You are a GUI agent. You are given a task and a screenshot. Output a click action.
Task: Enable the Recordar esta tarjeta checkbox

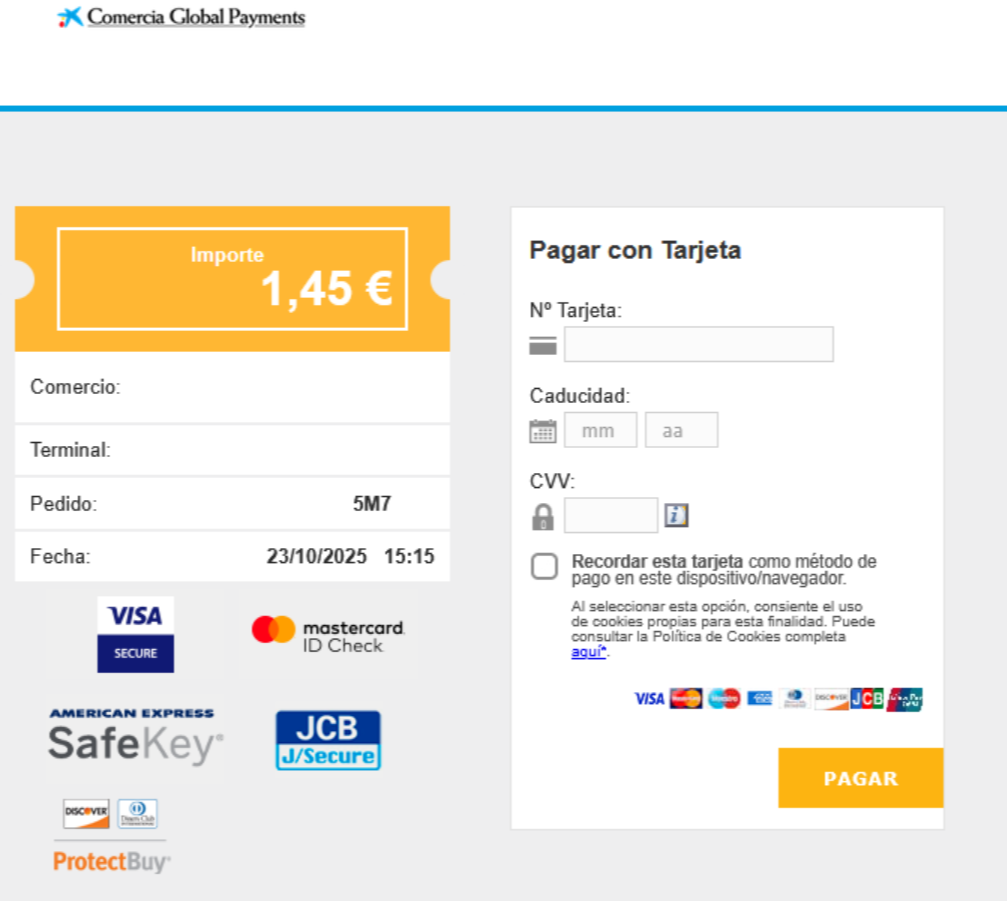[544, 567]
